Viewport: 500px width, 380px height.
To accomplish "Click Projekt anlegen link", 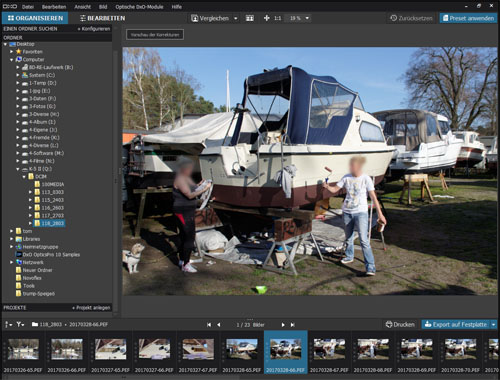I will pyautogui.click(x=91, y=308).
